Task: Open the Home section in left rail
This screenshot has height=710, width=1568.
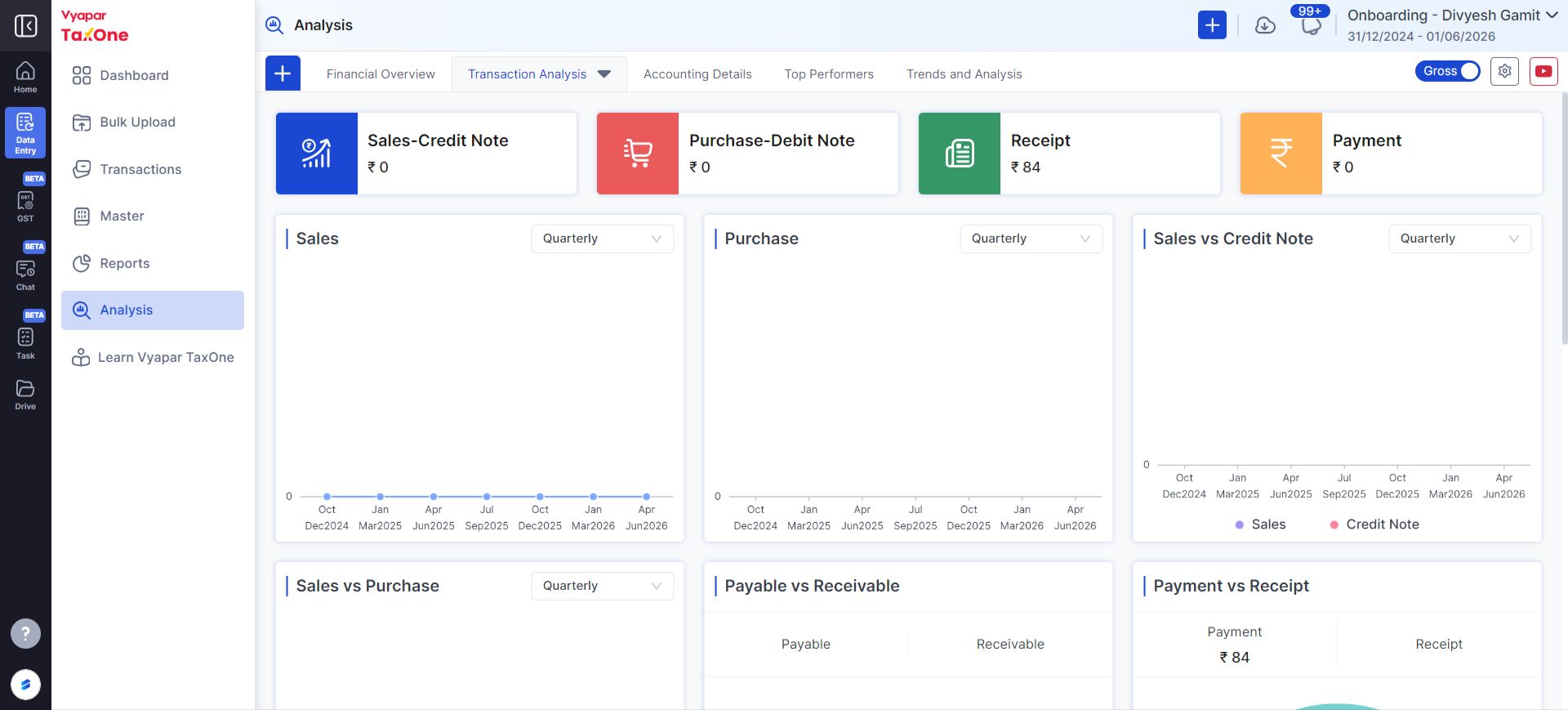Action: click(x=25, y=78)
